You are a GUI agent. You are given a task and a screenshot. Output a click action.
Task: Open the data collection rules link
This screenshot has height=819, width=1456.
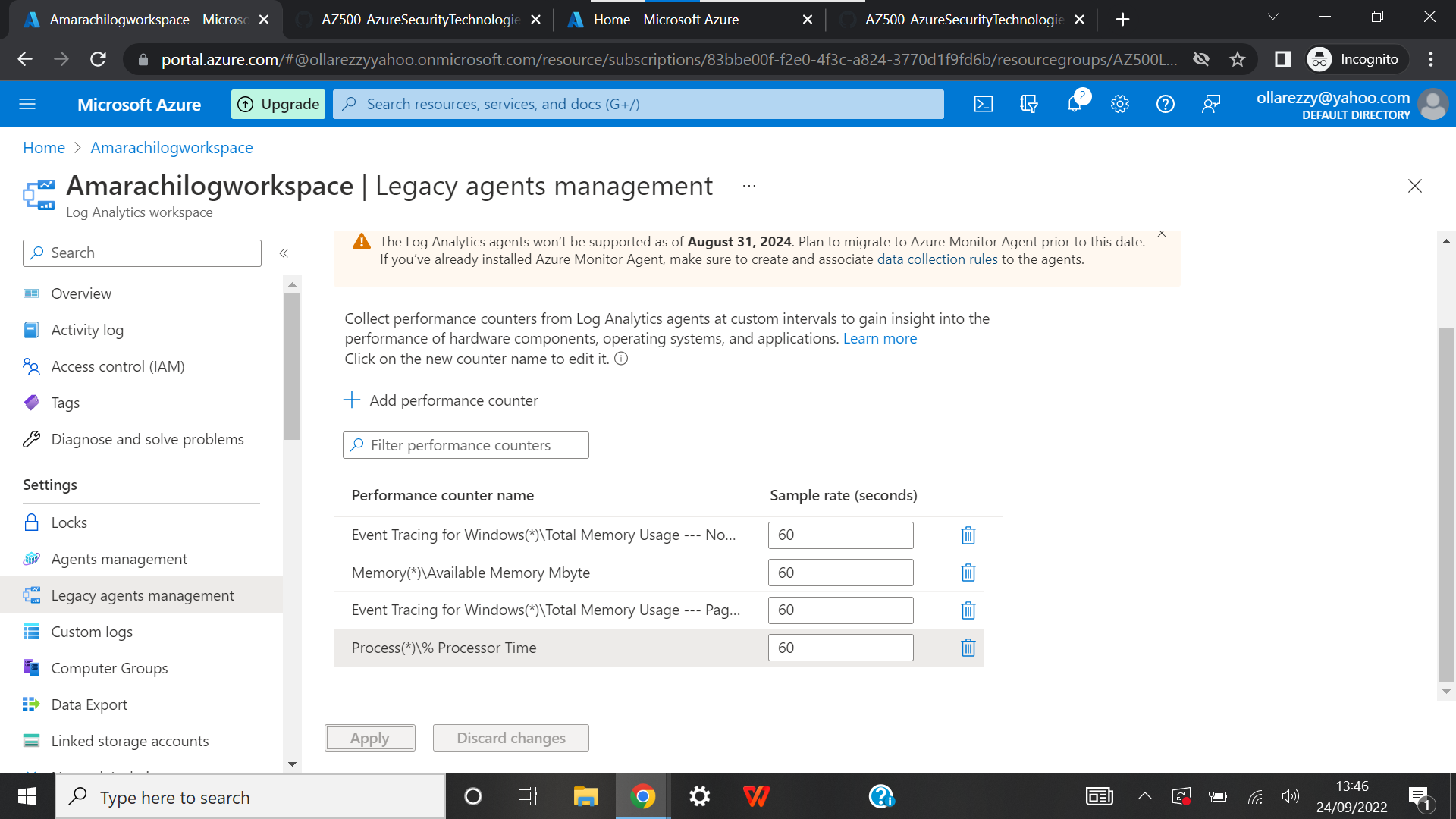(x=937, y=259)
